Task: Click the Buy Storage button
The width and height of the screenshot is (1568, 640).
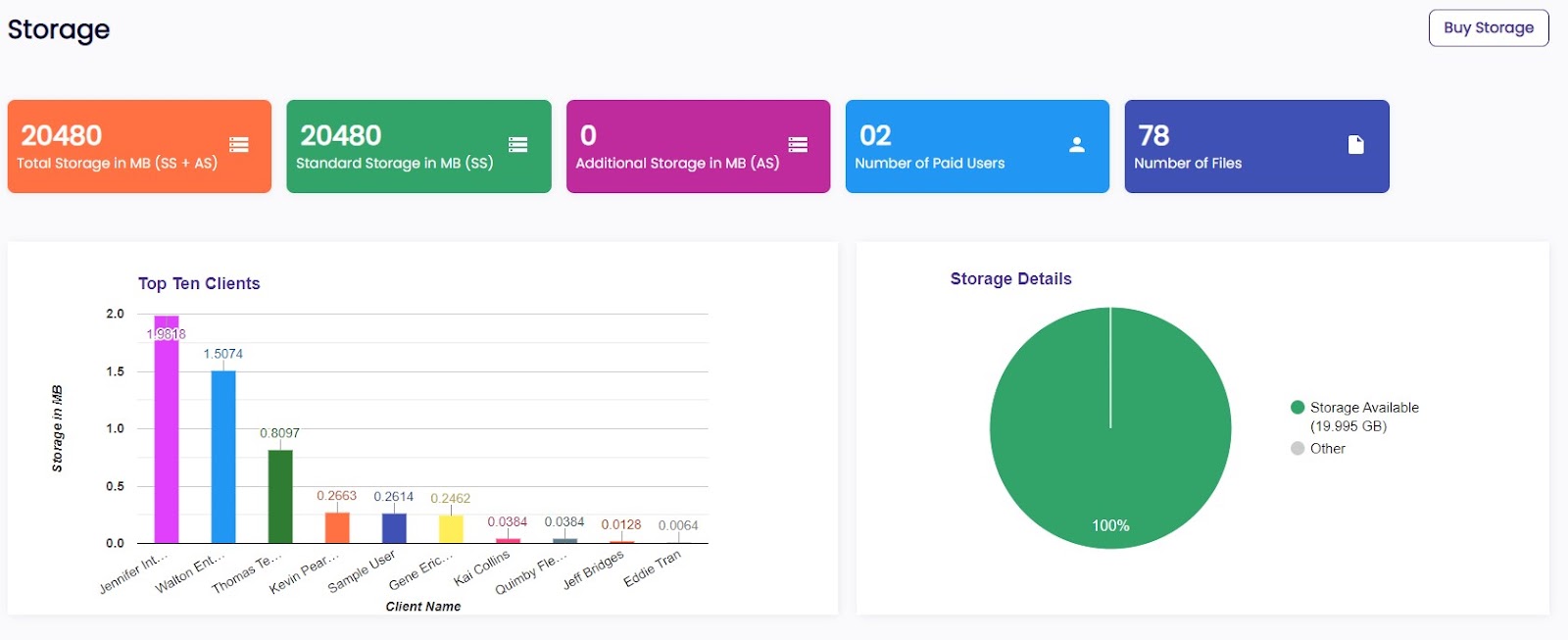Action: pyautogui.click(x=1488, y=27)
